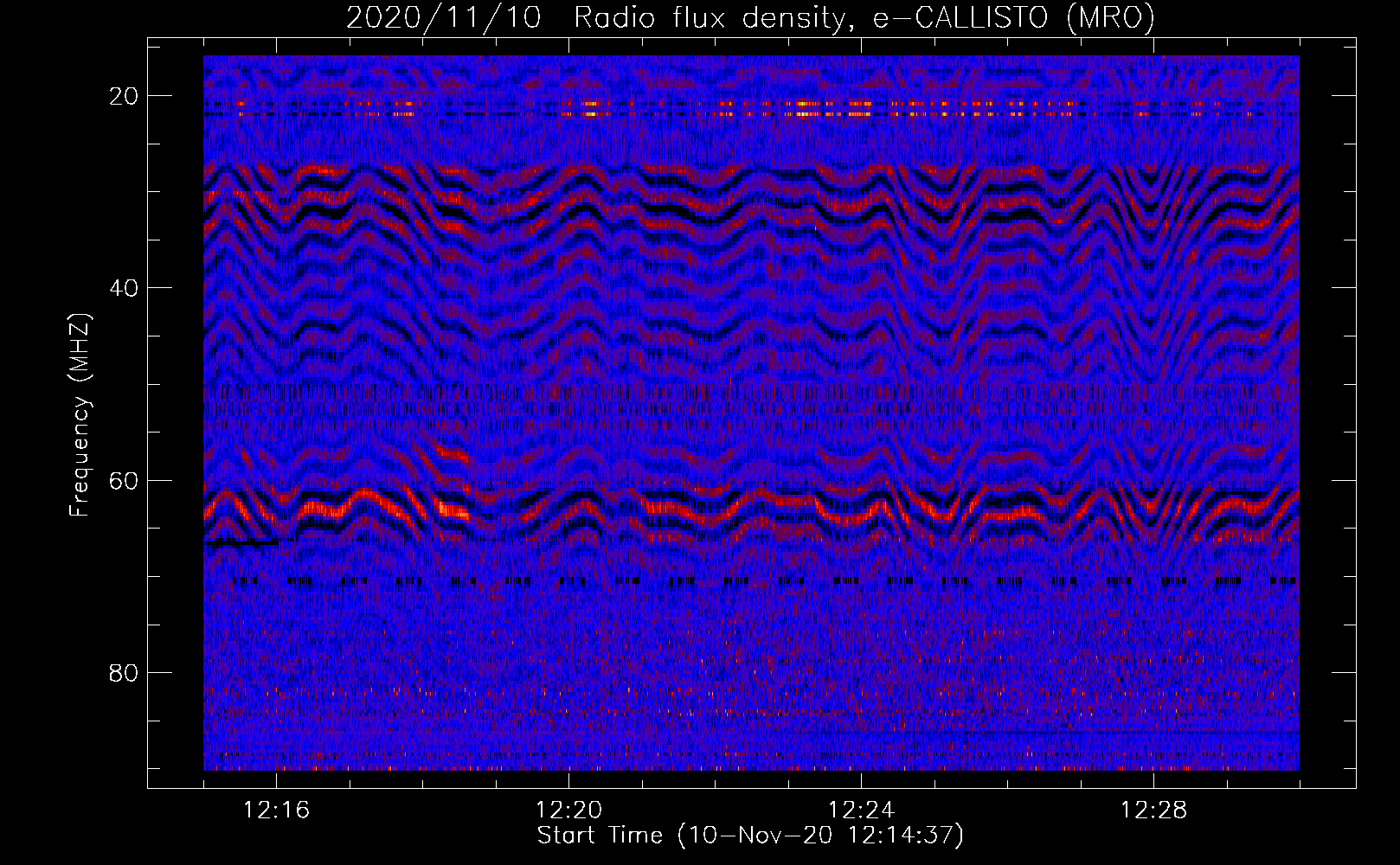Click the 12:24 time tick label
The height and width of the screenshot is (865, 1400).
tap(862, 811)
